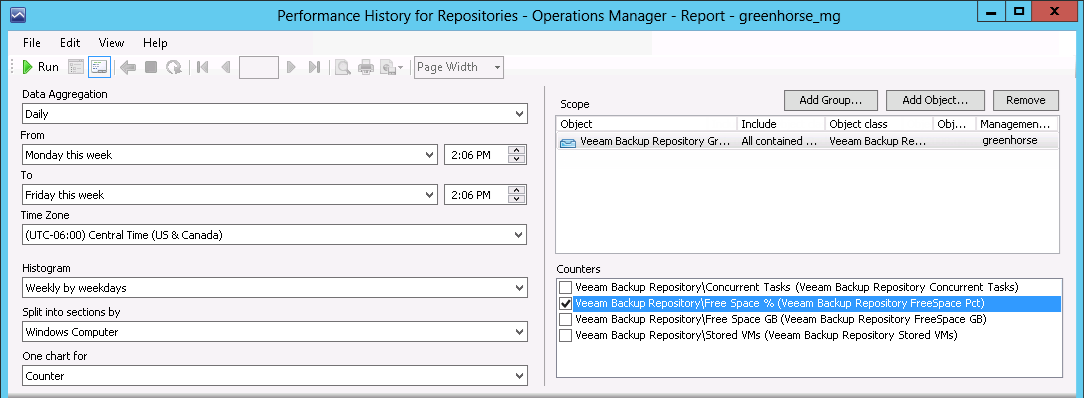Open the Help menu
The width and height of the screenshot is (1084, 398).
(156, 43)
